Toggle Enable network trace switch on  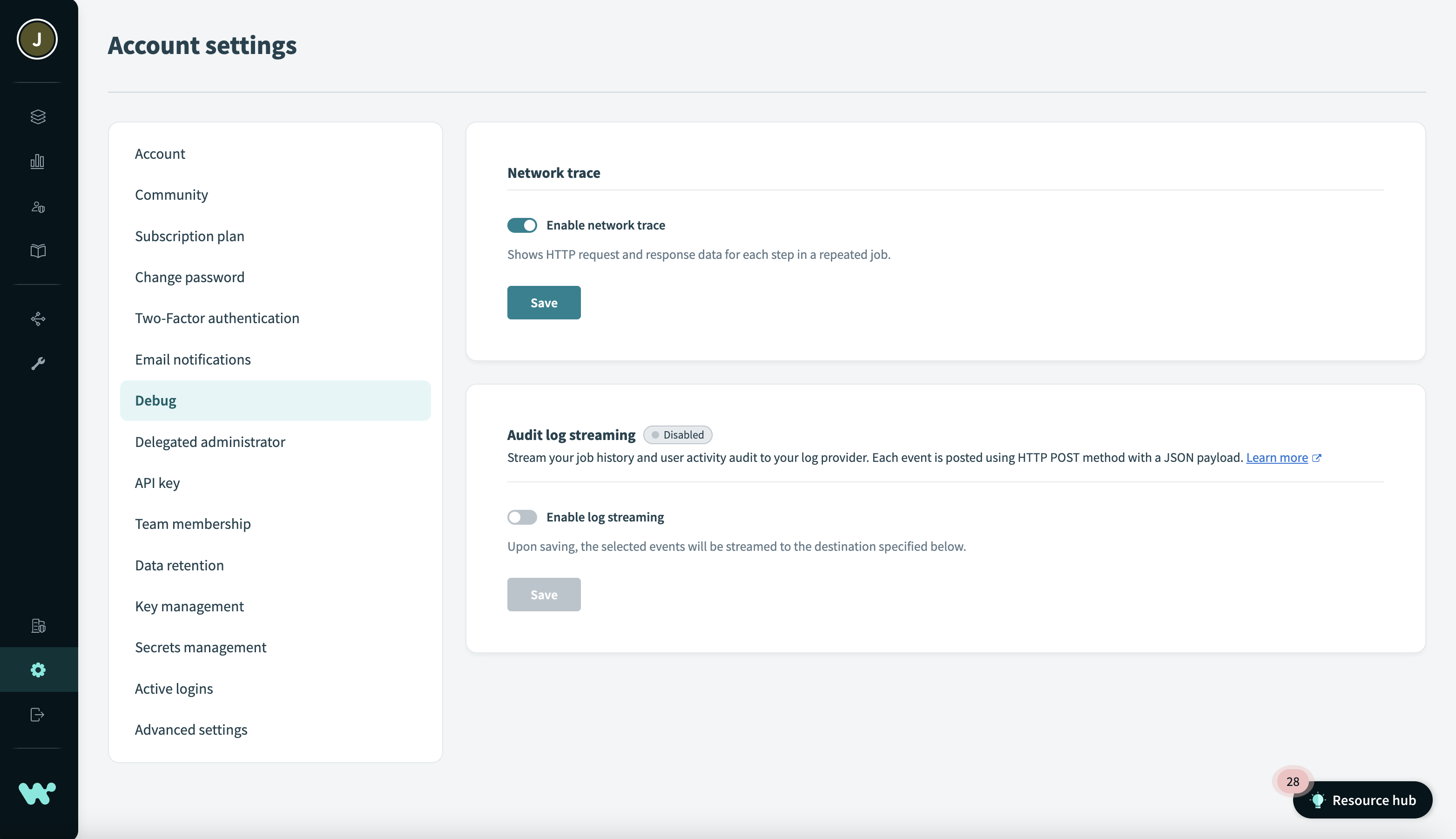[x=521, y=225]
